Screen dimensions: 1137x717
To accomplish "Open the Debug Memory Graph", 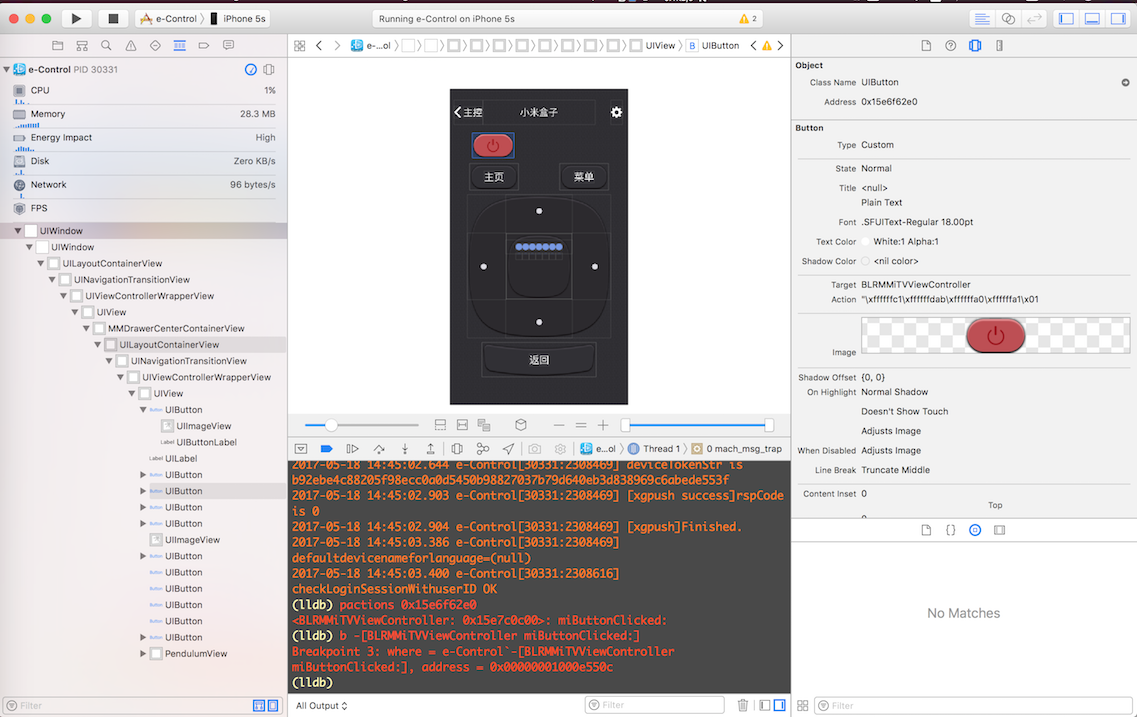I will coord(483,448).
